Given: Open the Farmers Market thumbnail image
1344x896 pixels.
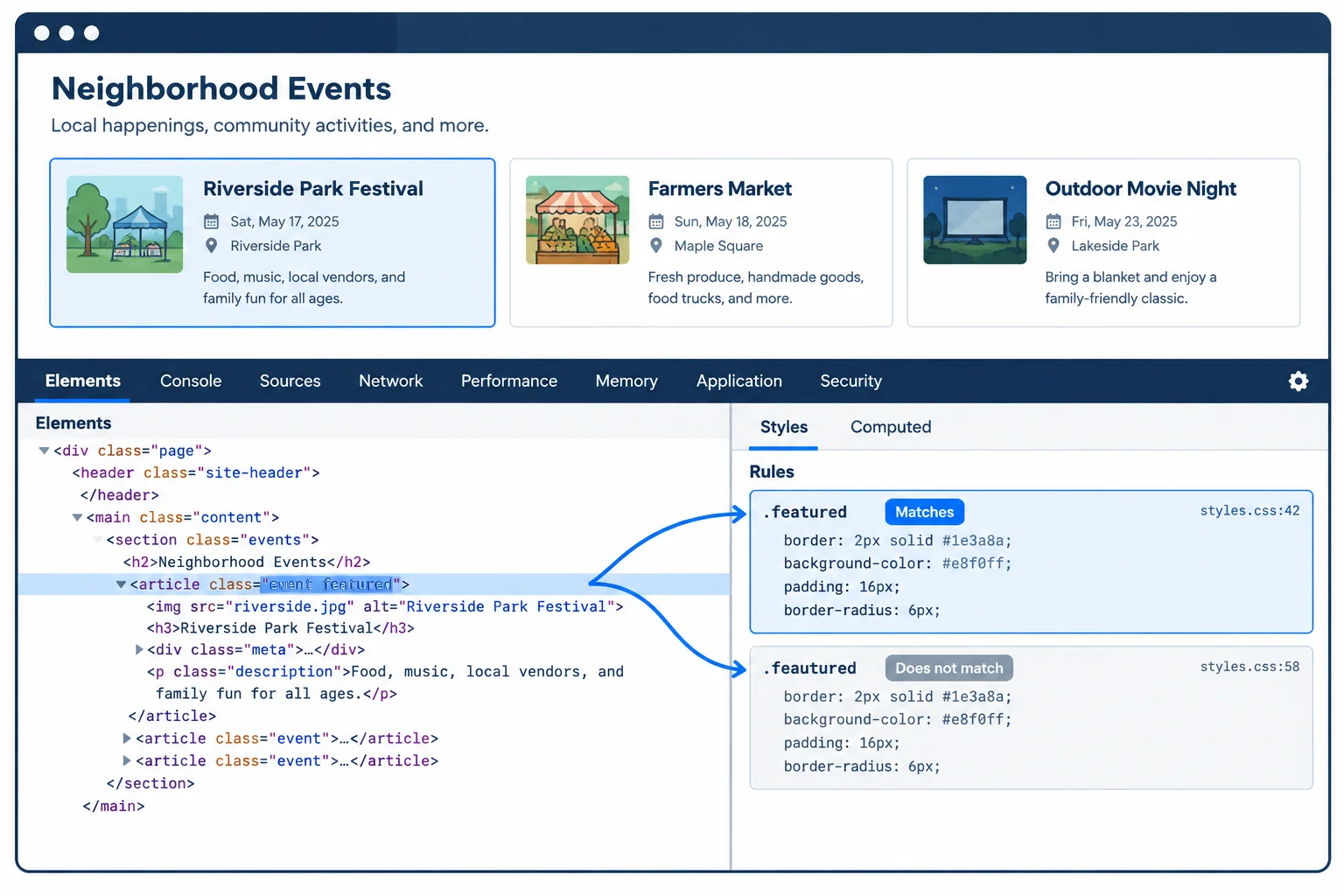Looking at the screenshot, I should (577, 220).
